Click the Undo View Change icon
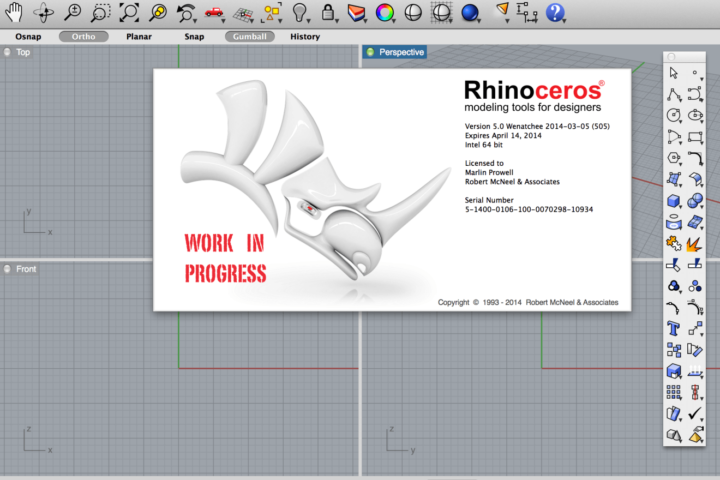This screenshot has height=480, width=720. [x=186, y=13]
